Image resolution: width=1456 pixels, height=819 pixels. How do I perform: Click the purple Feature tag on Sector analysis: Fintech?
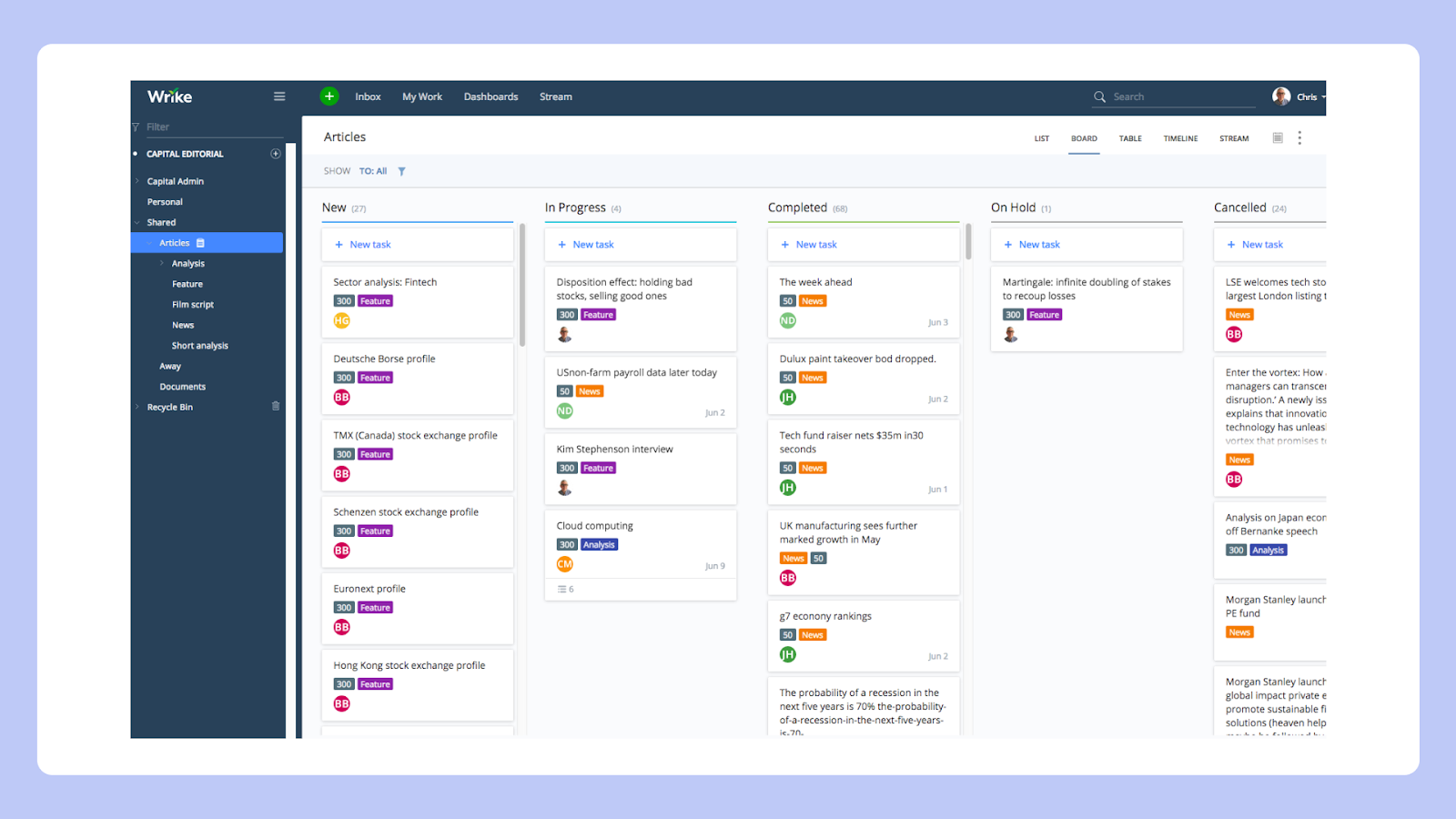(x=375, y=301)
